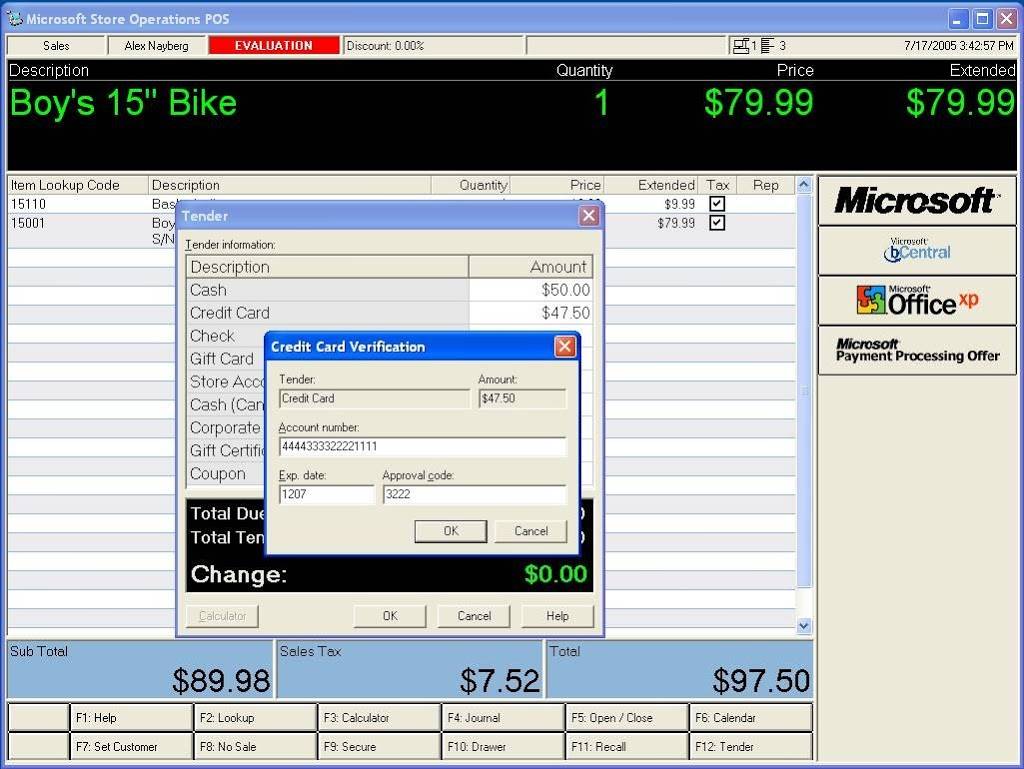1024x769 pixels.
Task: Confirm the credit card verification with OK
Action: tap(450, 531)
